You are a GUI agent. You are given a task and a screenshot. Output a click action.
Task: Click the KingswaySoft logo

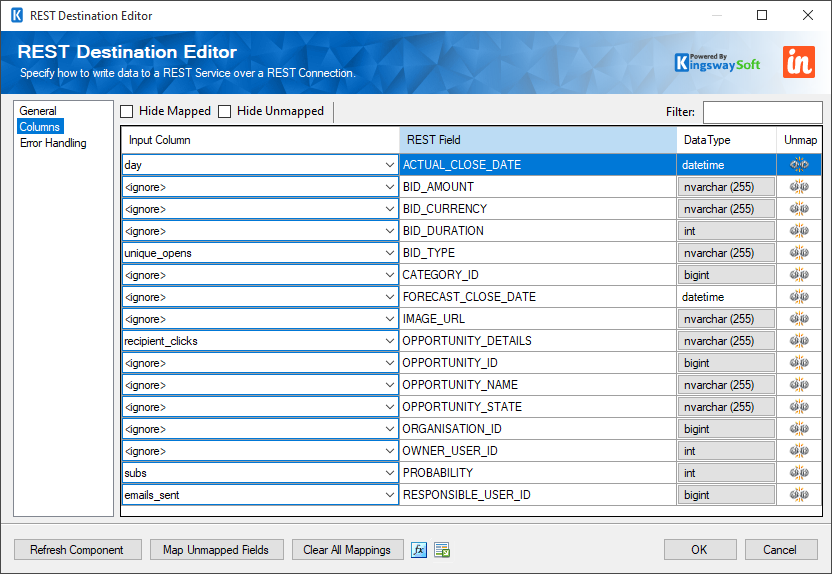tap(717, 63)
